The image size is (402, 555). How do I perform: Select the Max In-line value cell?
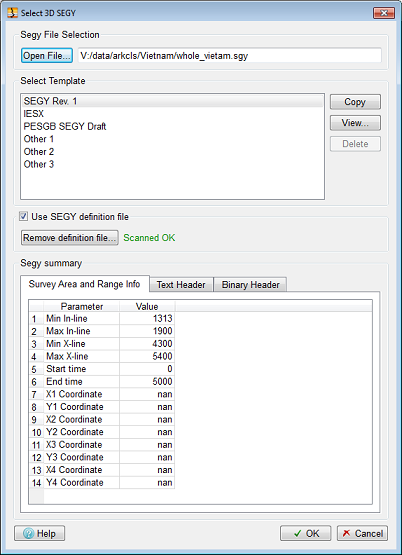tap(147, 331)
